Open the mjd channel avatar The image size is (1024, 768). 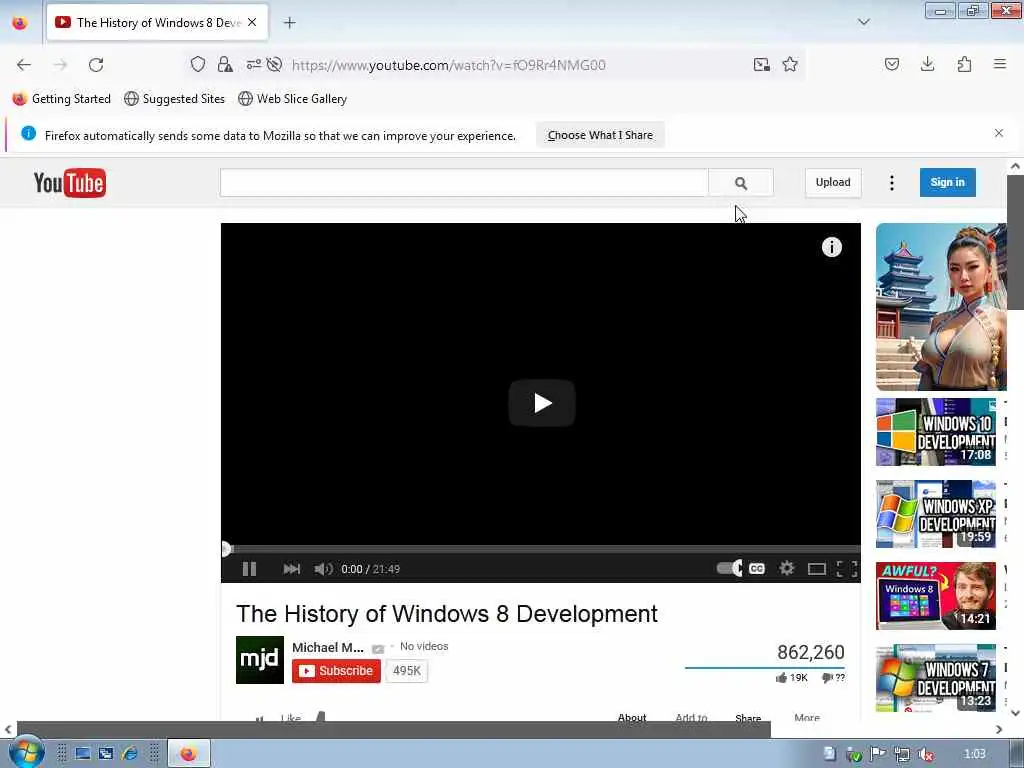[260, 660]
